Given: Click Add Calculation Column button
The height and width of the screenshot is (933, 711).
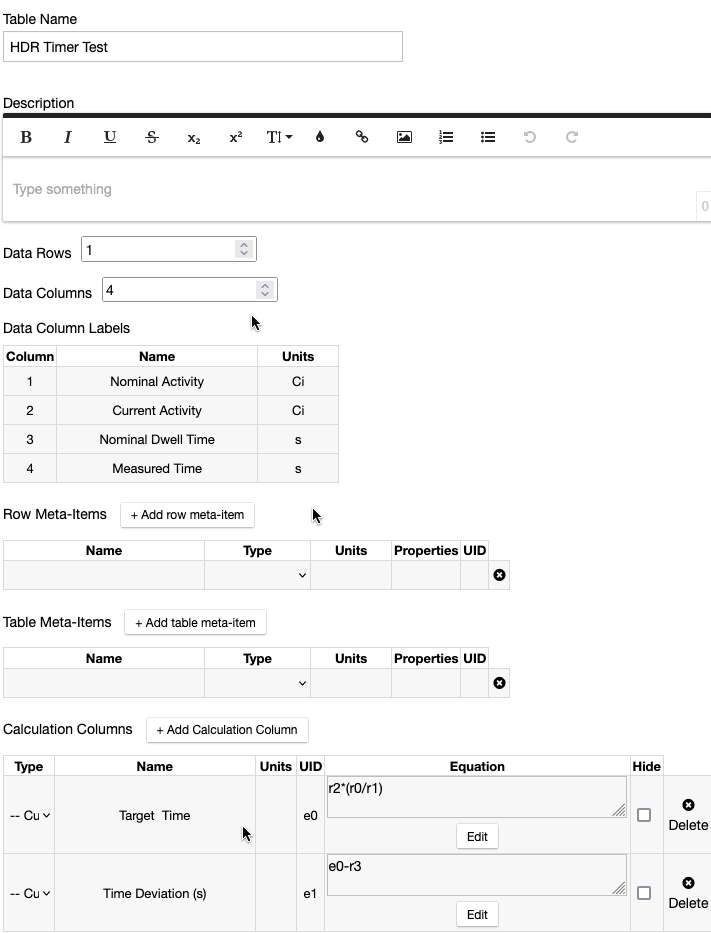Looking at the screenshot, I should [227, 730].
